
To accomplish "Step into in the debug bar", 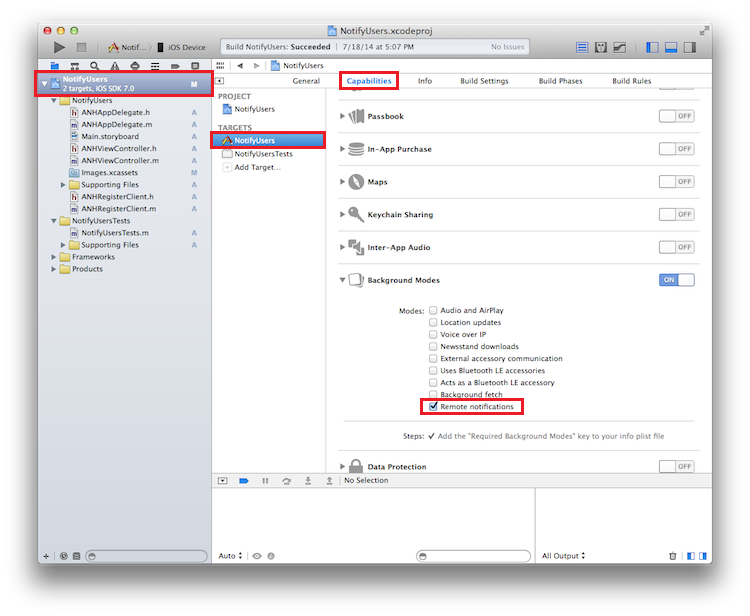I will coord(308,481).
